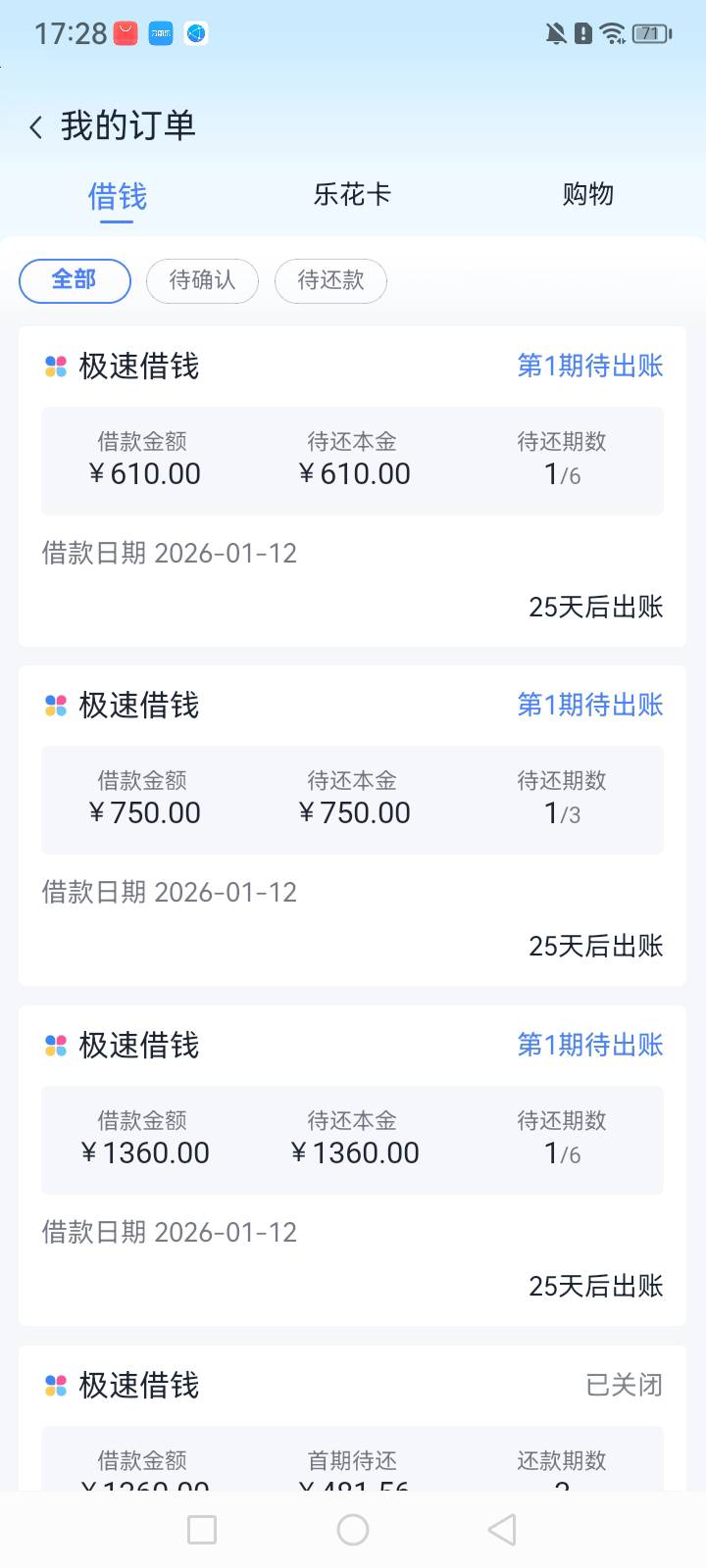Switch to the 乐花卡 tab
This screenshot has height=1568, width=706.
(352, 194)
